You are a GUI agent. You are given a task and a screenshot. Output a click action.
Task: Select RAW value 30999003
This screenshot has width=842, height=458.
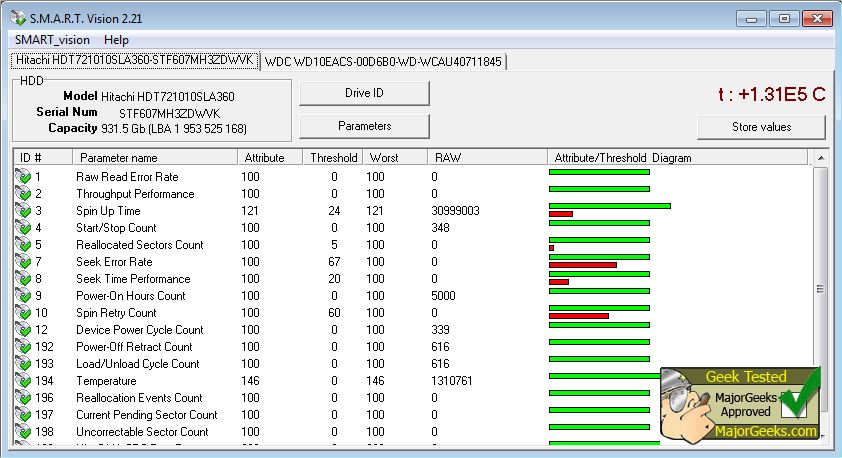[455, 210]
